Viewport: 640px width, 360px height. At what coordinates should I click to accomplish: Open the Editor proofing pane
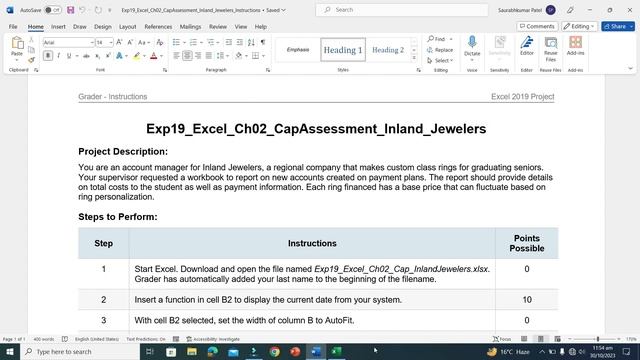pos(527,45)
